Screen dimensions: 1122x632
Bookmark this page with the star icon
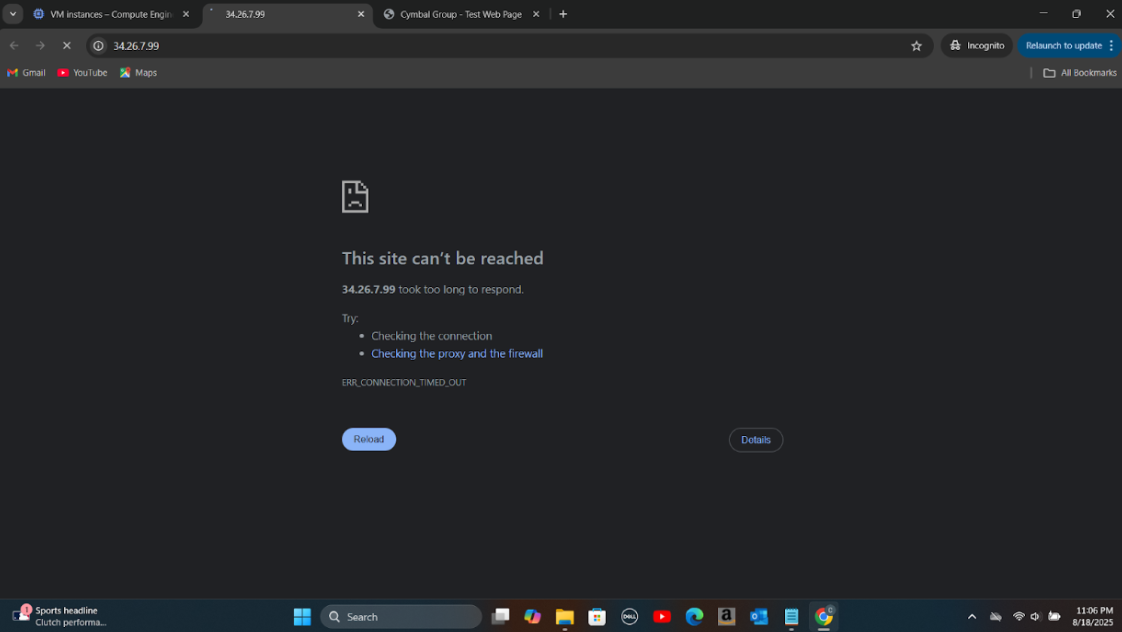[x=916, y=46]
